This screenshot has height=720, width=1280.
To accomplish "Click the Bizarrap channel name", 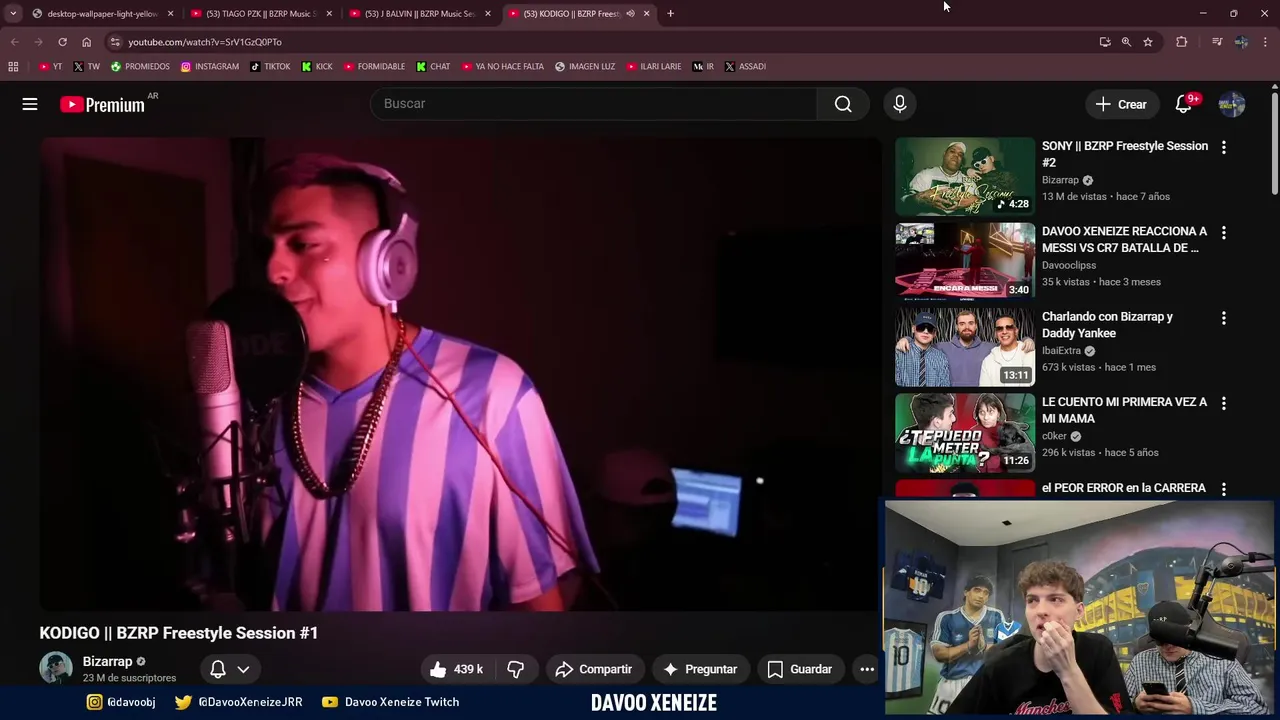I will pyautogui.click(x=107, y=661).
